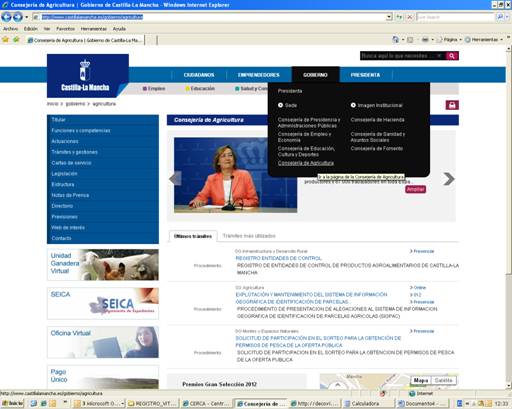
Task: Click the Ampliar button
Action: [415, 189]
